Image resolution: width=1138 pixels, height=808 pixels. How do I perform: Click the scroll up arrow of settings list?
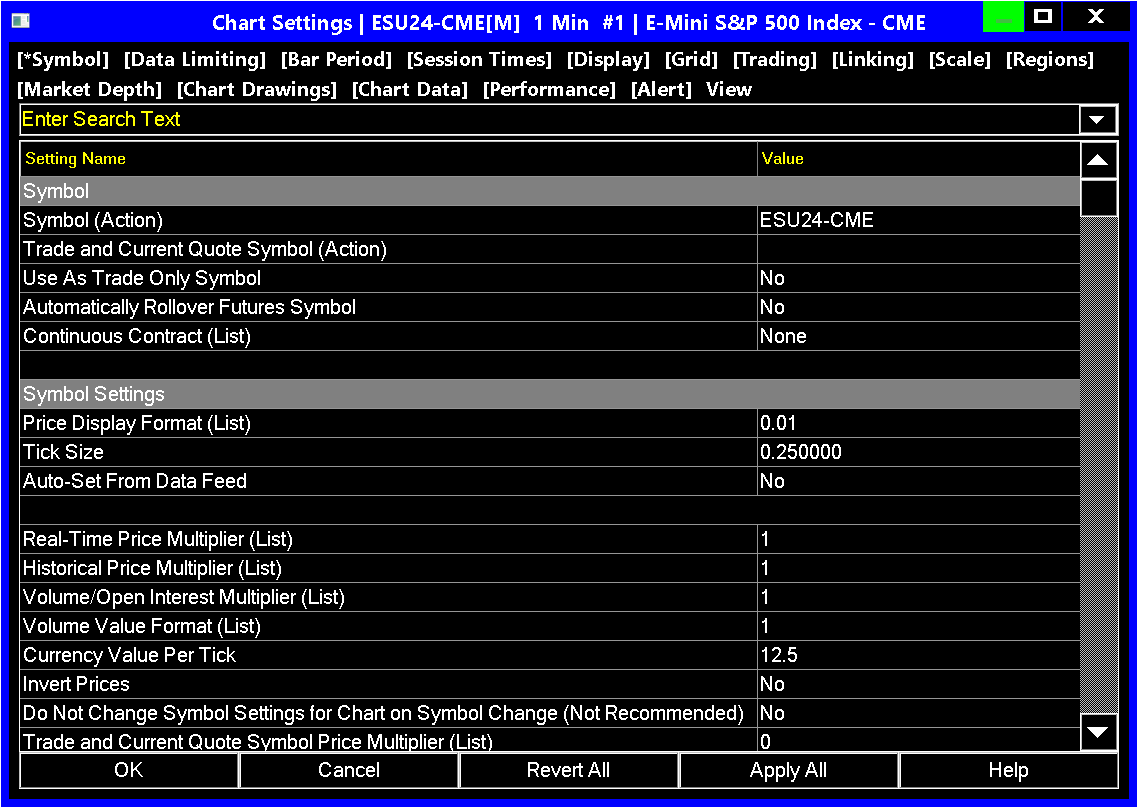coord(1098,160)
